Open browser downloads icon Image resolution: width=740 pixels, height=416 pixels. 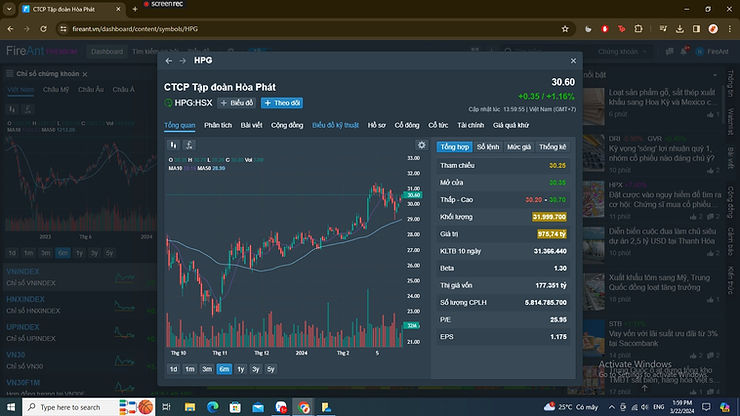tap(680, 29)
